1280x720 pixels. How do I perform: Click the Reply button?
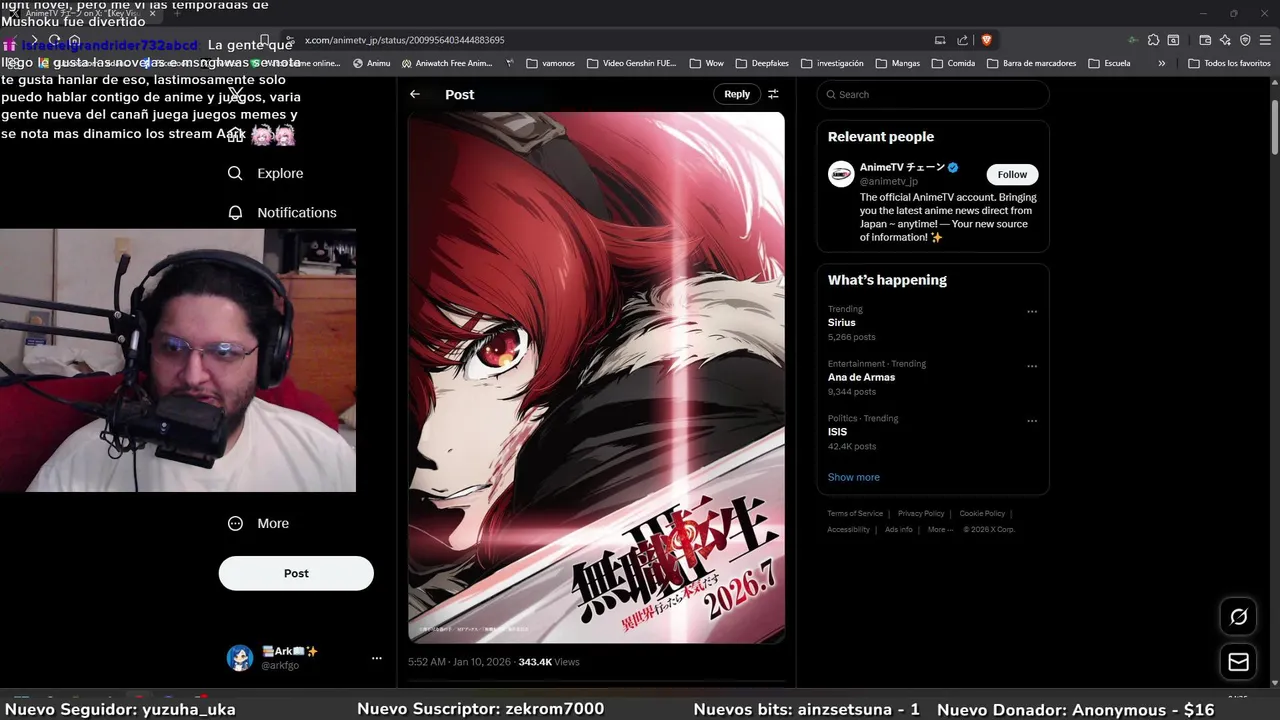point(737,94)
